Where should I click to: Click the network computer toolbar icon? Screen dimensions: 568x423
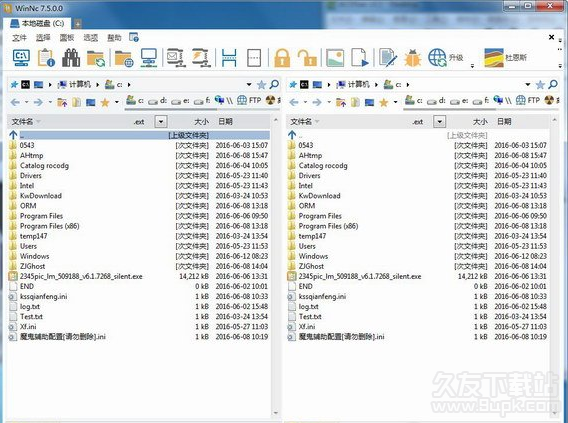click(149, 57)
